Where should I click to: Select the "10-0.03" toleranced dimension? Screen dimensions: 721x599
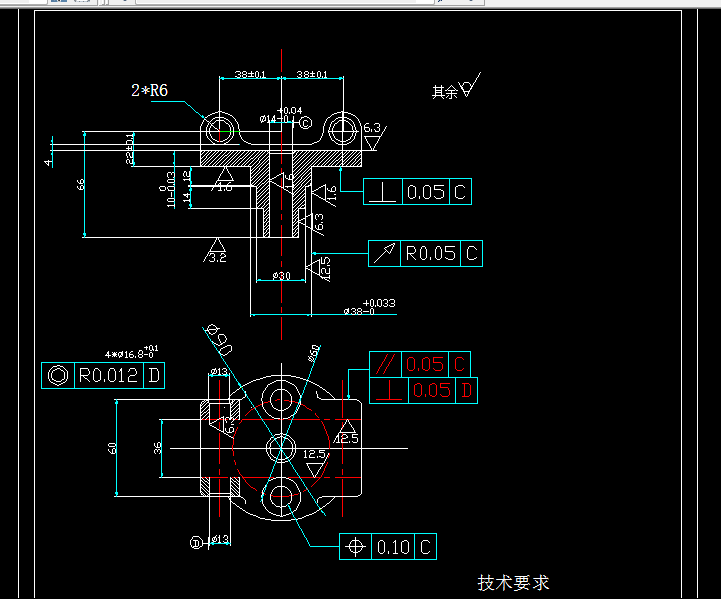click(x=168, y=189)
